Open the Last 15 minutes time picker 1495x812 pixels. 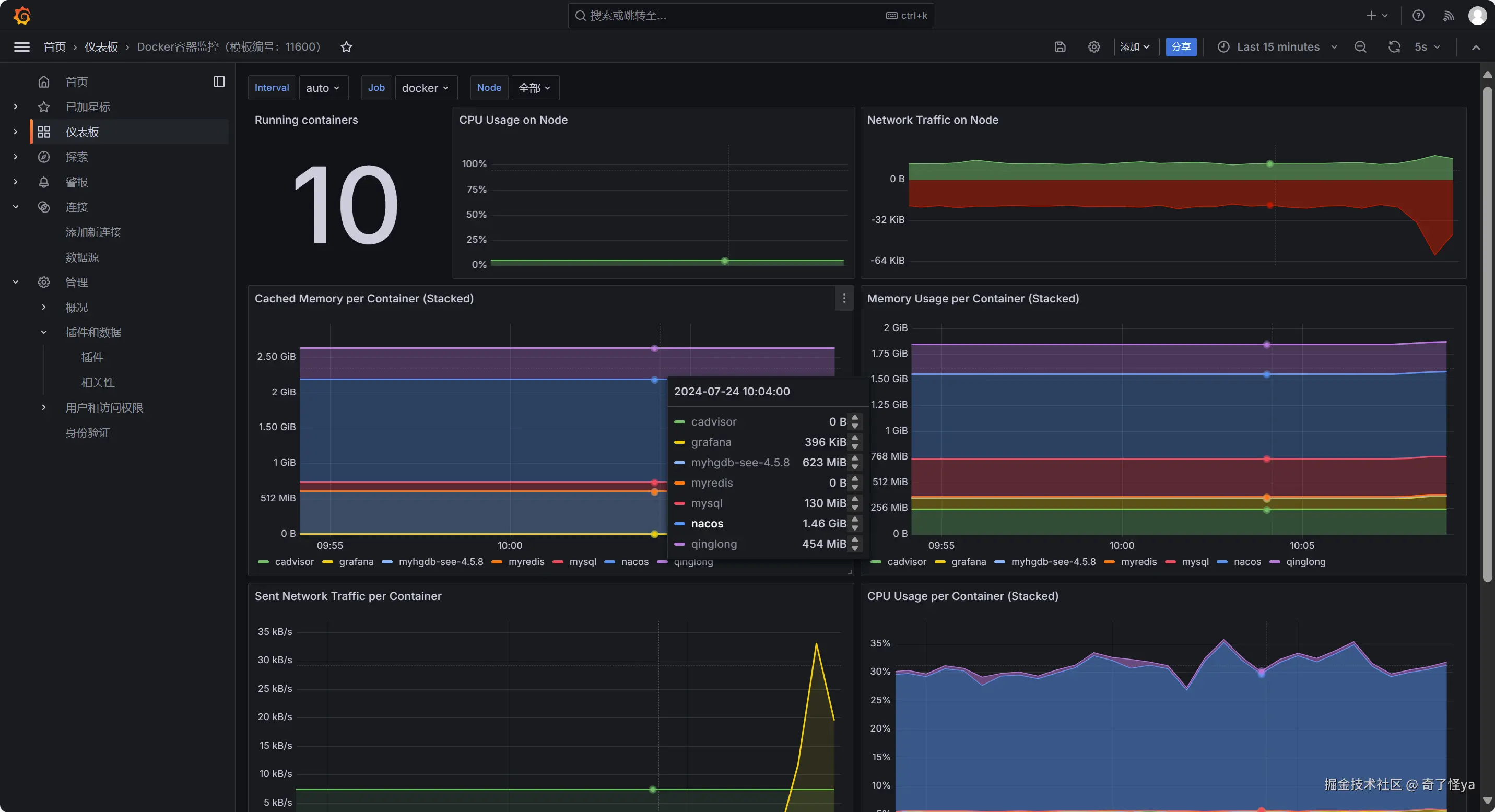pos(1277,47)
